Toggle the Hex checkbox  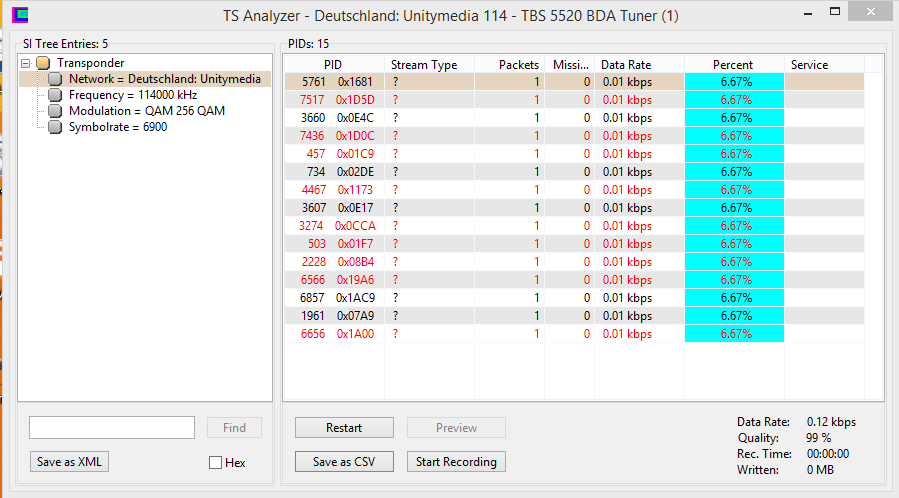(215, 463)
